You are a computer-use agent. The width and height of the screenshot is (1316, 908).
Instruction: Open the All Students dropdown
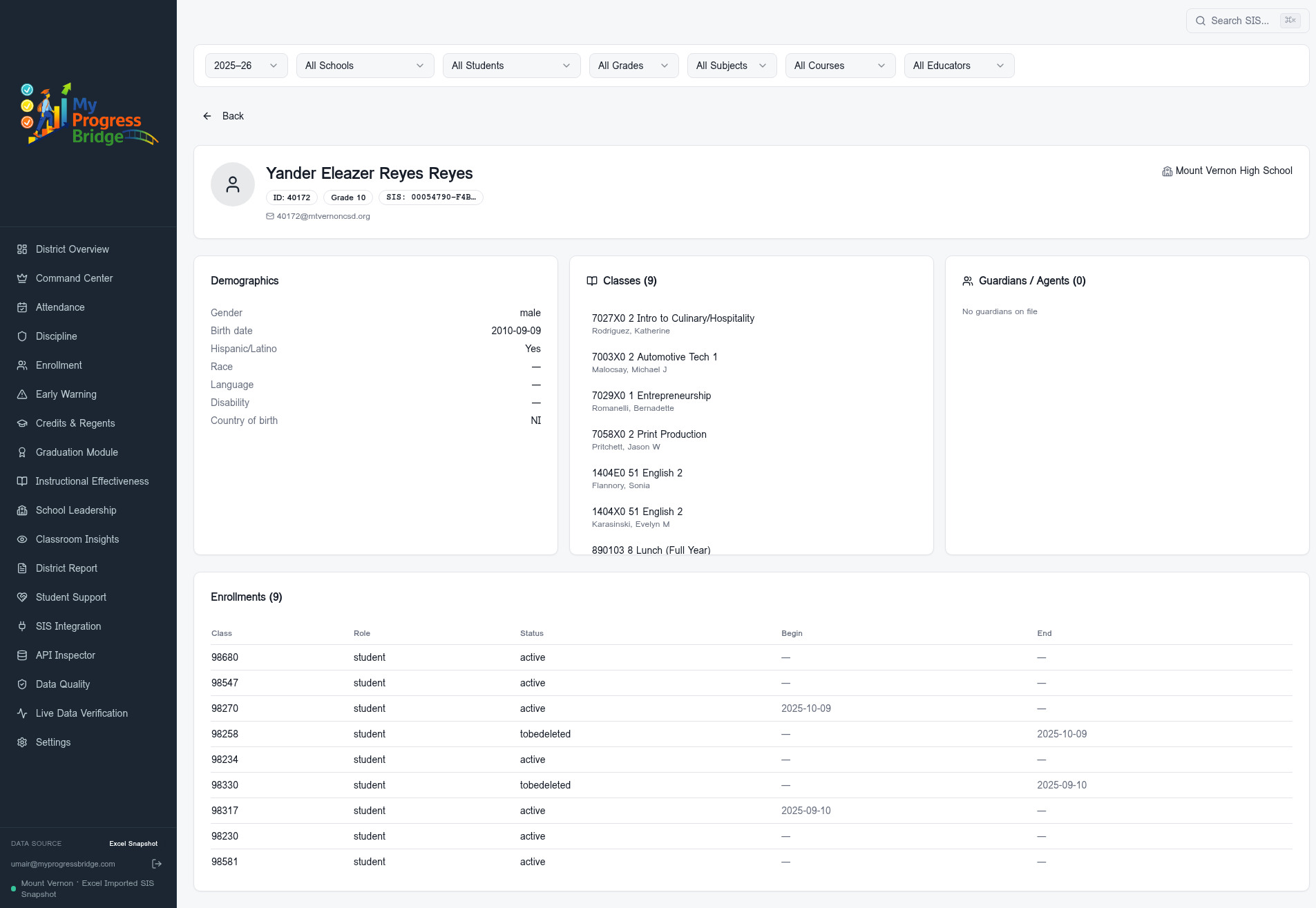(512, 66)
